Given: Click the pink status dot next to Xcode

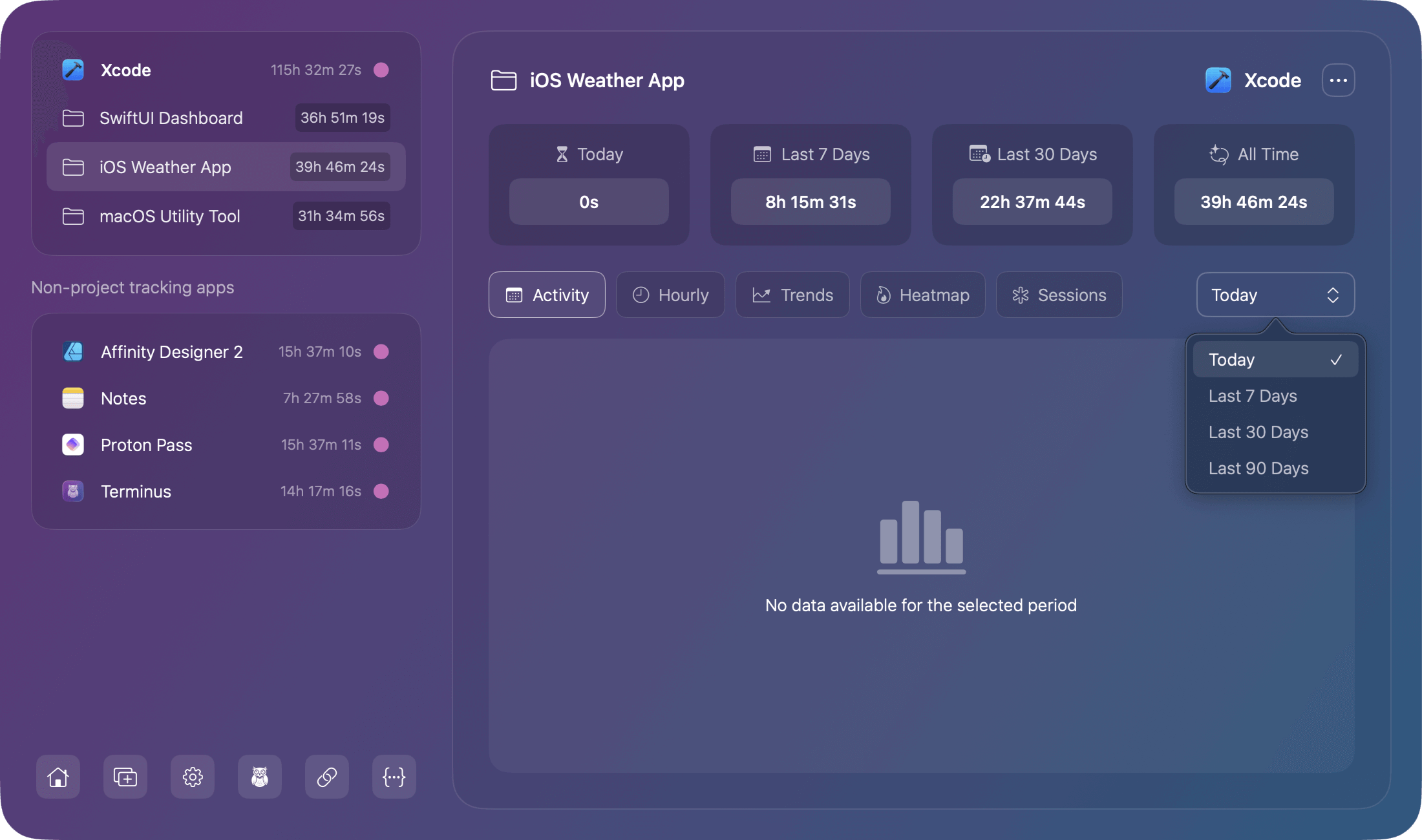Looking at the screenshot, I should [381, 70].
